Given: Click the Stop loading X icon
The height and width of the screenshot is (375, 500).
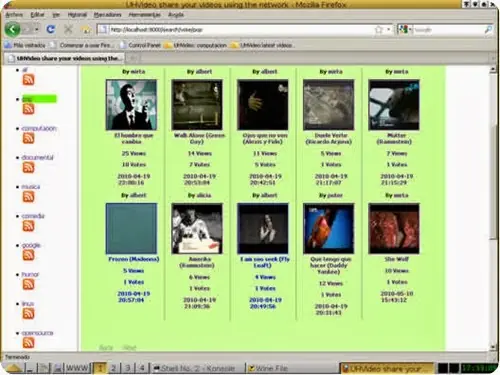Looking at the screenshot, I should (68, 29).
